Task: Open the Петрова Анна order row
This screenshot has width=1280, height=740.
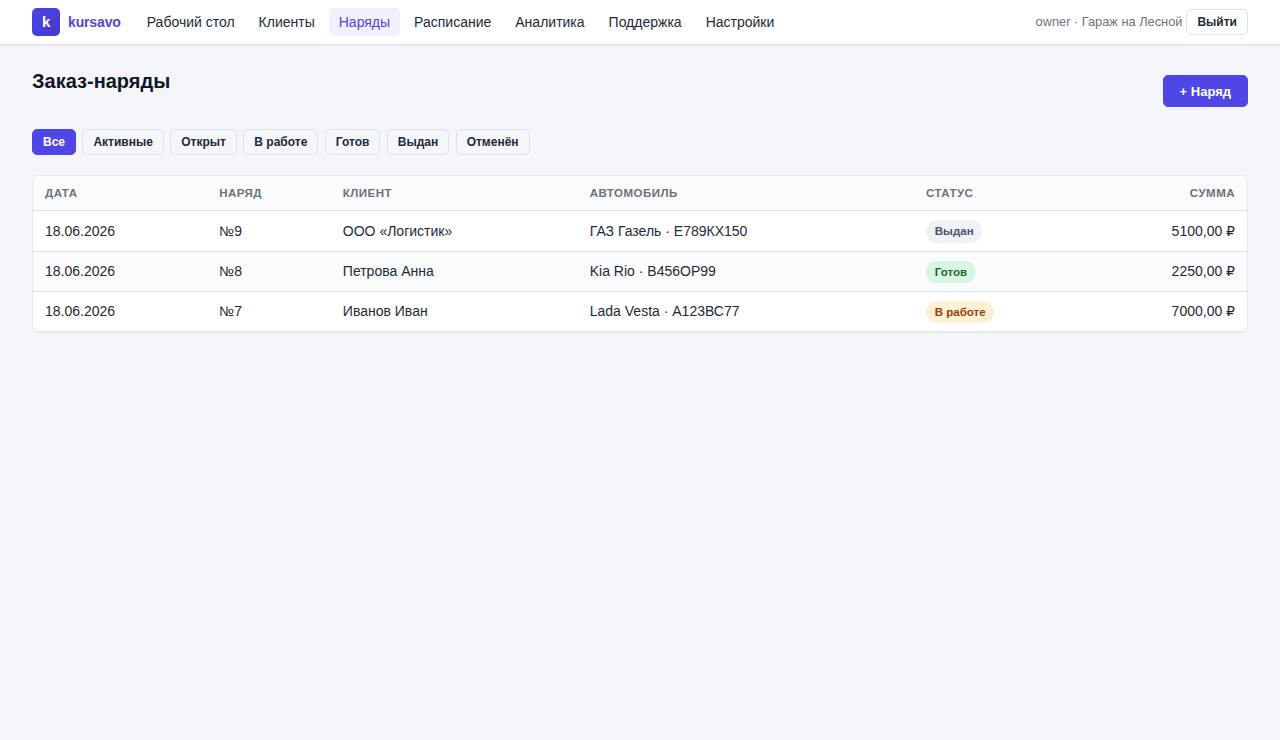Action: tap(640, 271)
